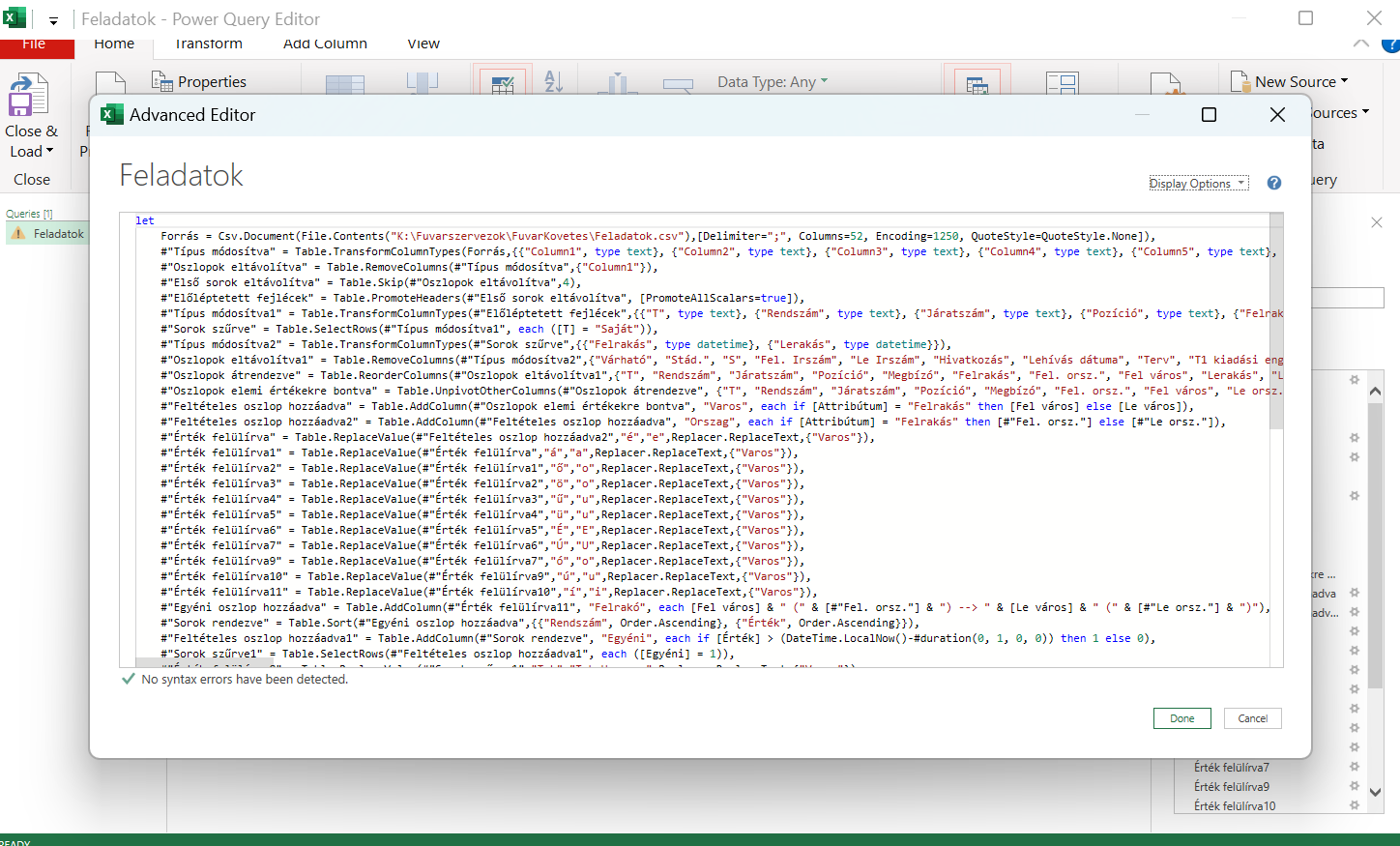Click the Advanced Editor help question icon
This screenshot has width=1400, height=846.
coord(1274,183)
